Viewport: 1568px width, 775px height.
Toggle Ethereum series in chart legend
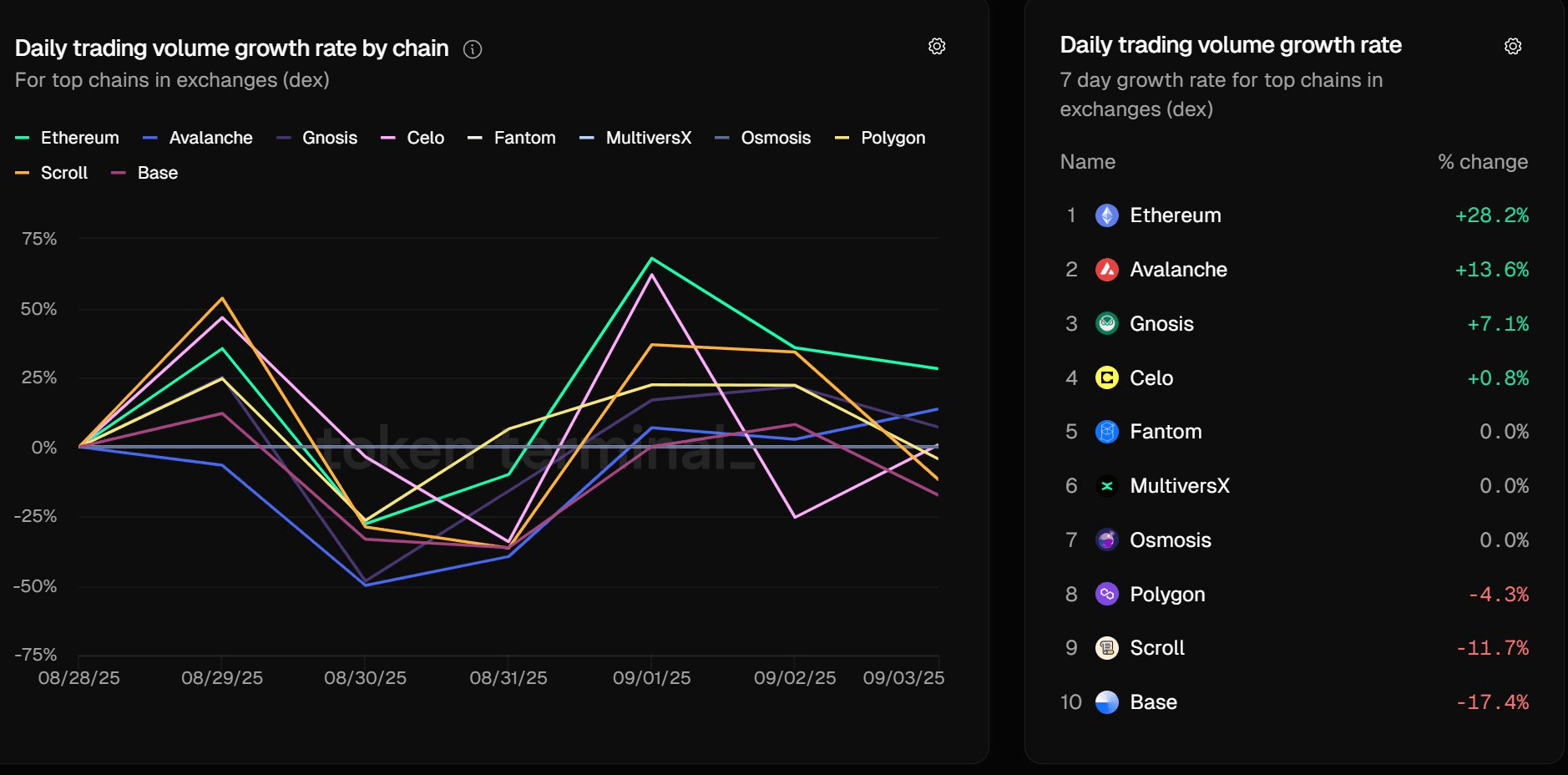pyautogui.click(x=68, y=138)
